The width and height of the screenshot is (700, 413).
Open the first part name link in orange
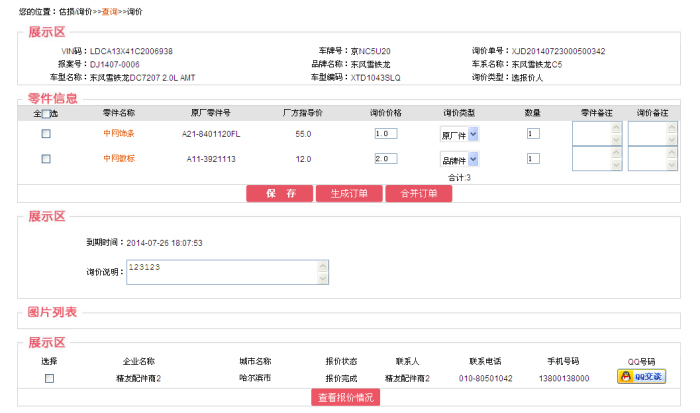(119, 133)
